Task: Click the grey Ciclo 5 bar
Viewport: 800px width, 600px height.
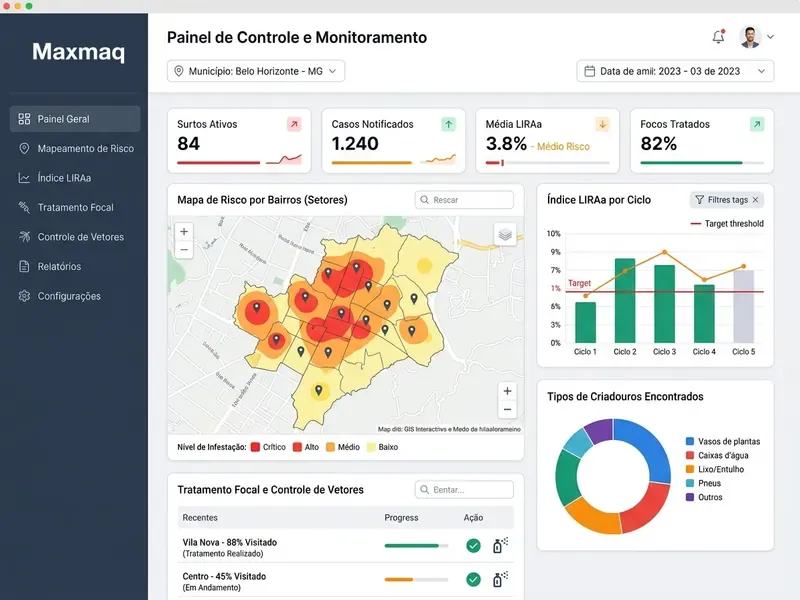Action: tap(743, 306)
